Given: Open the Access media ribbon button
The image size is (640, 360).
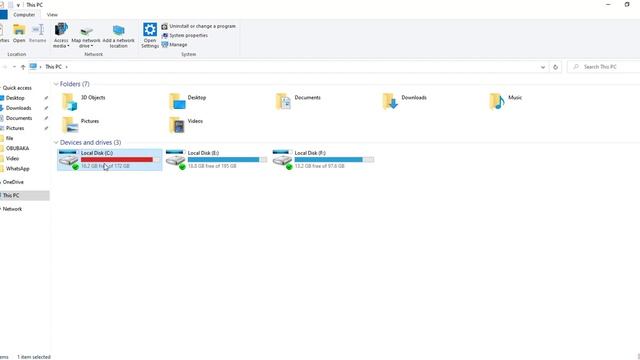Looking at the screenshot, I should point(61,36).
